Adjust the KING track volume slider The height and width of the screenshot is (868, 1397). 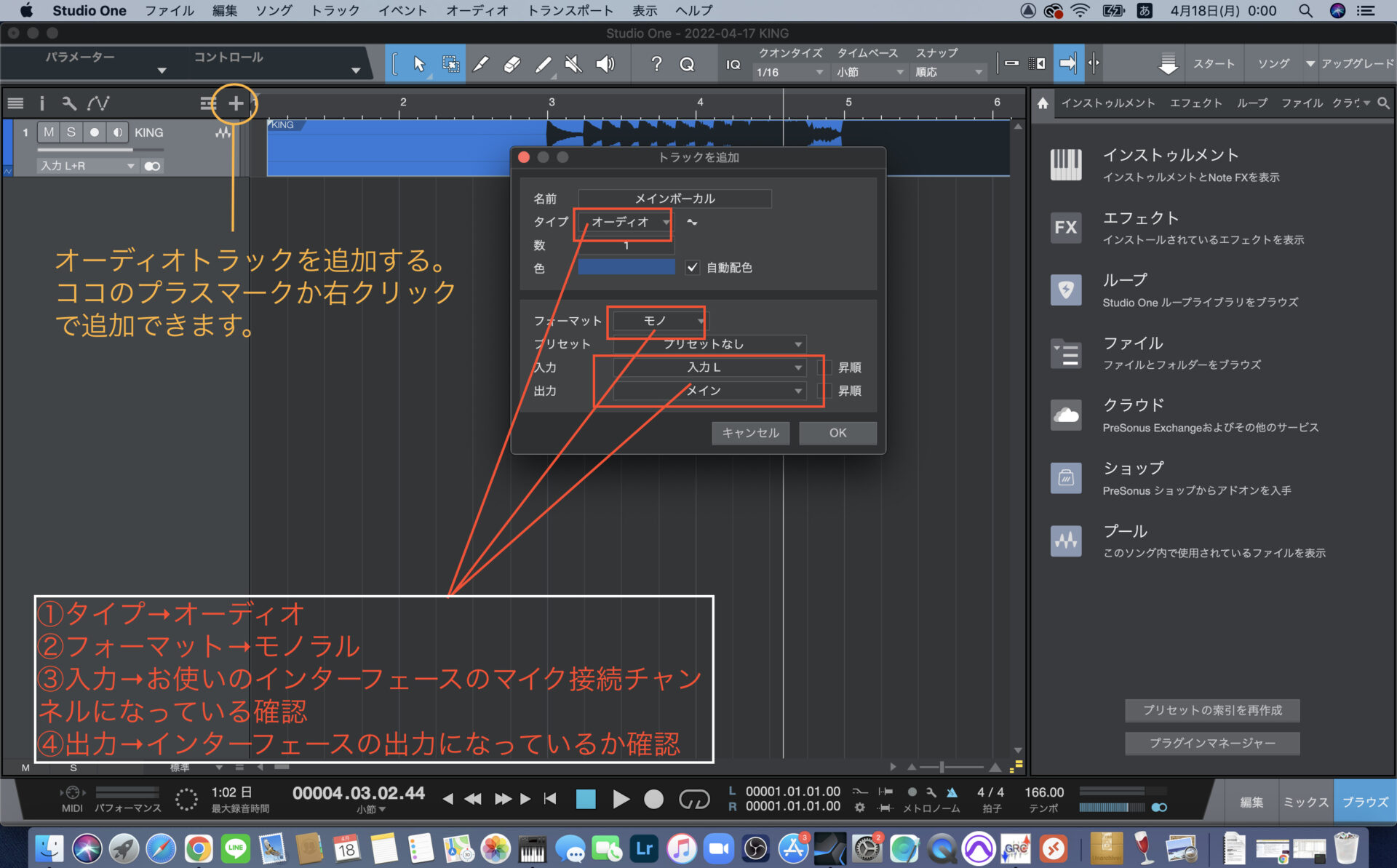pyautogui.click(x=100, y=150)
